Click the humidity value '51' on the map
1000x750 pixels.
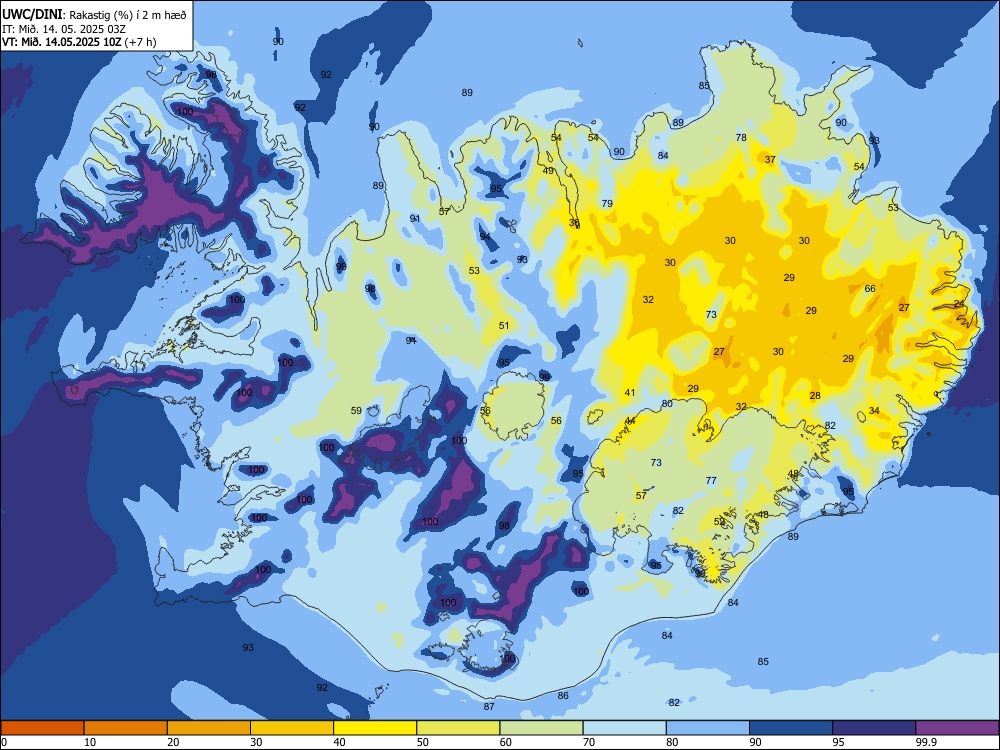pos(504,325)
